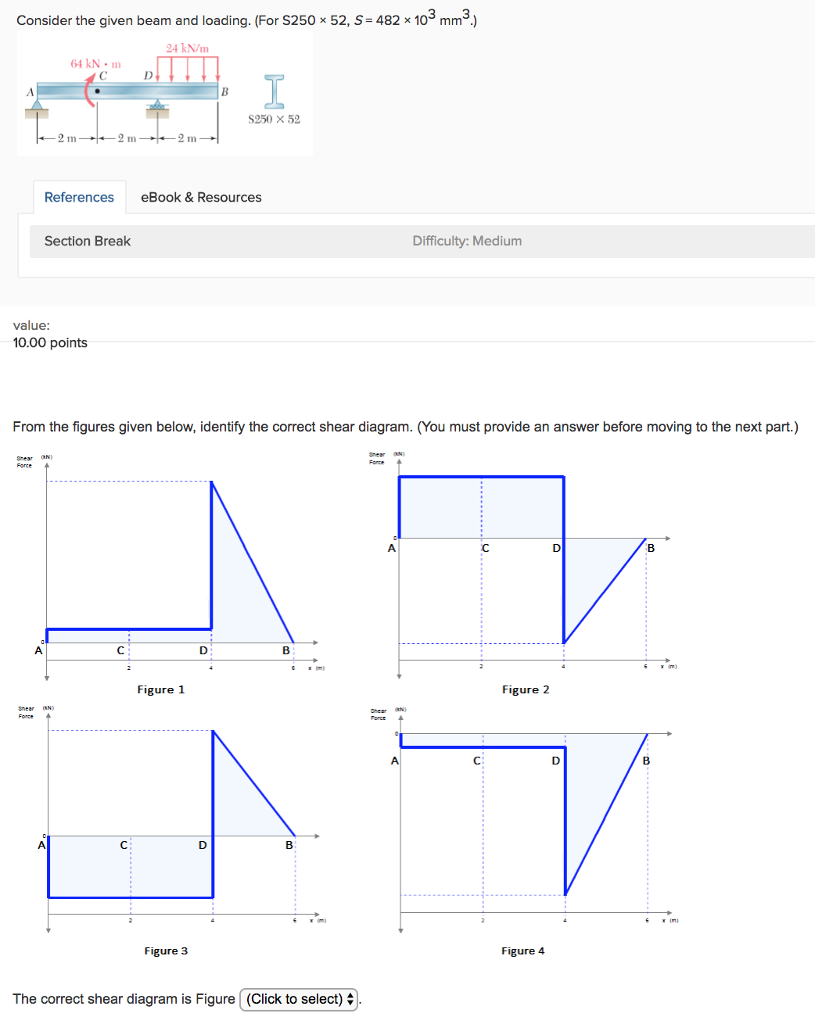Click the dashed maximum shear line in Figure 3
The image size is (815, 1024).
[x=130, y=731]
